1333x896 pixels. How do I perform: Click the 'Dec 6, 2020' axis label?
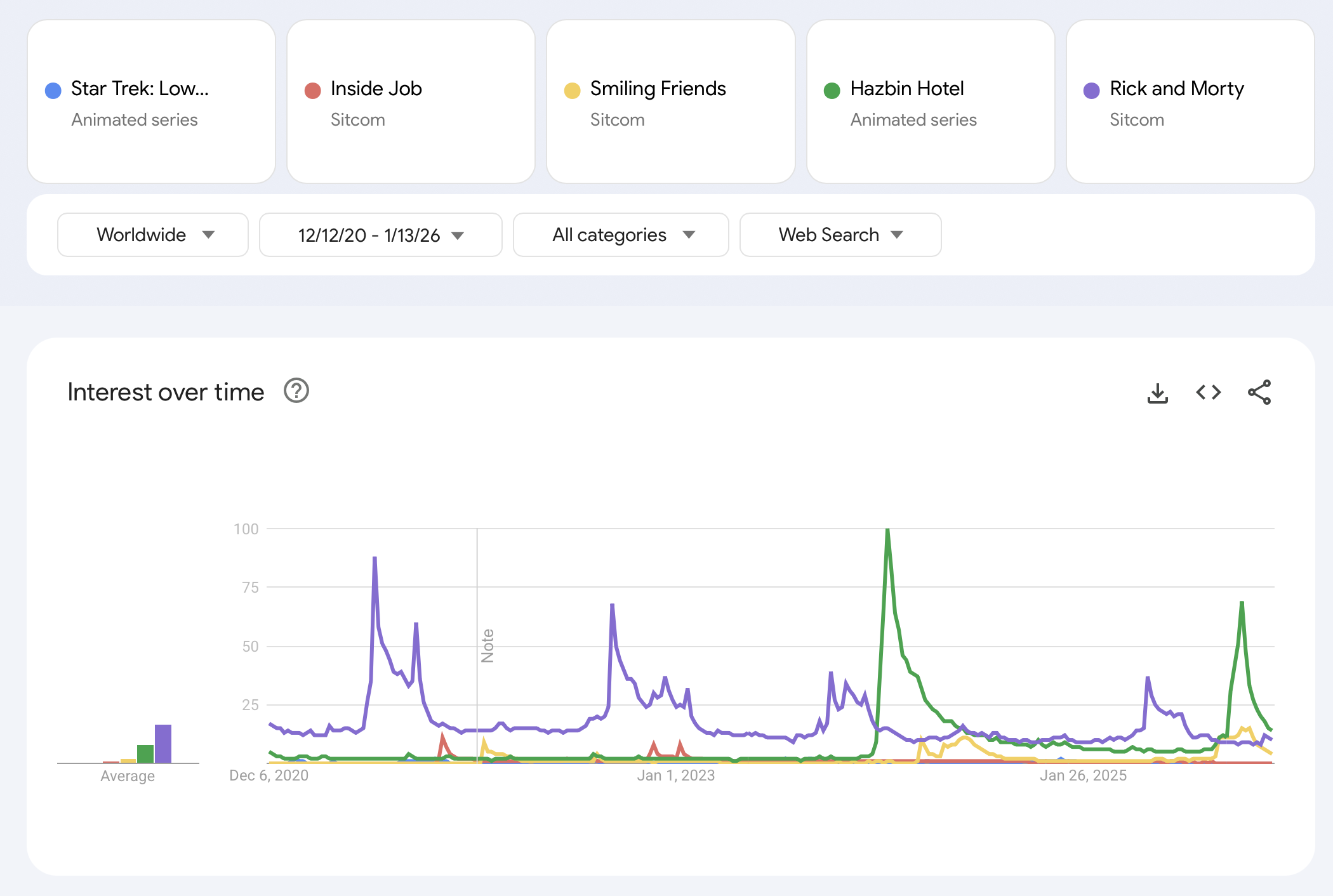tap(269, 775)
